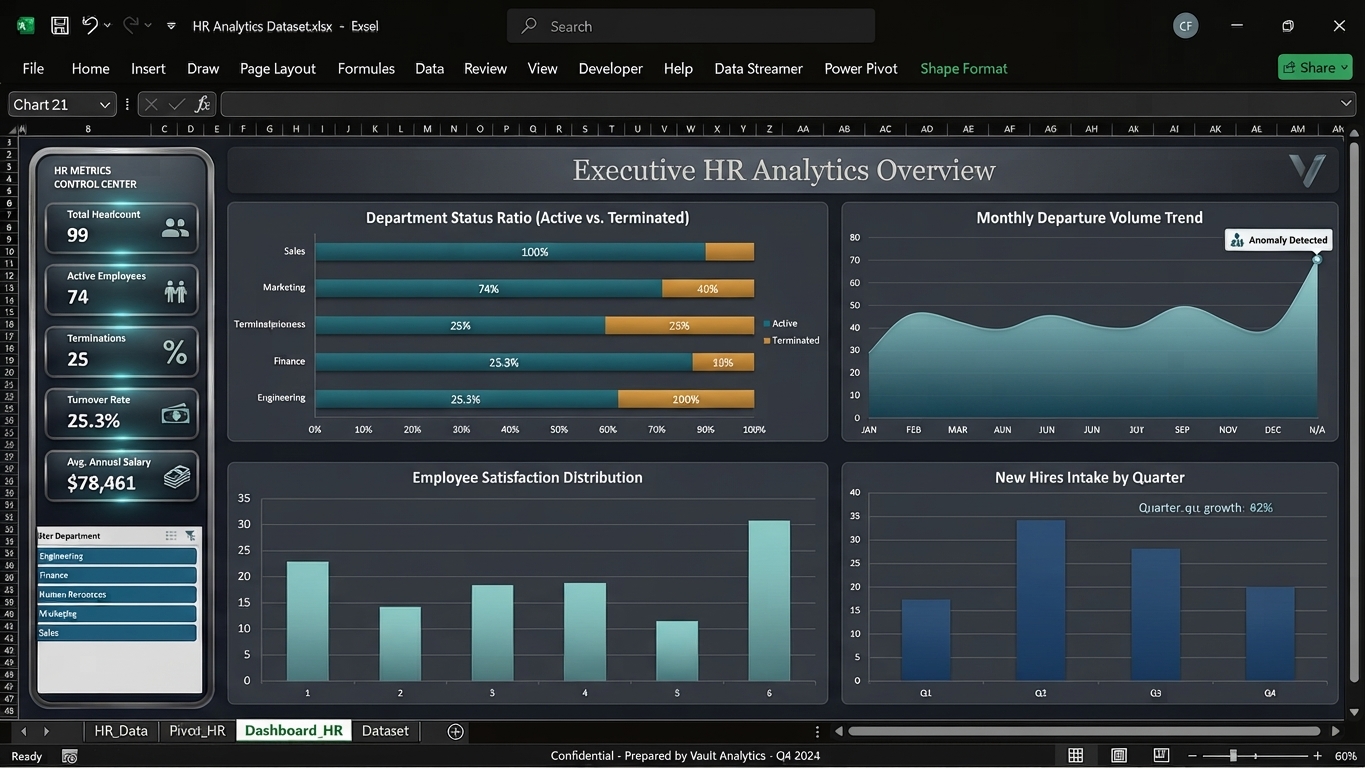Click the Total Headcount KPI card

click(x=122, y=228)
